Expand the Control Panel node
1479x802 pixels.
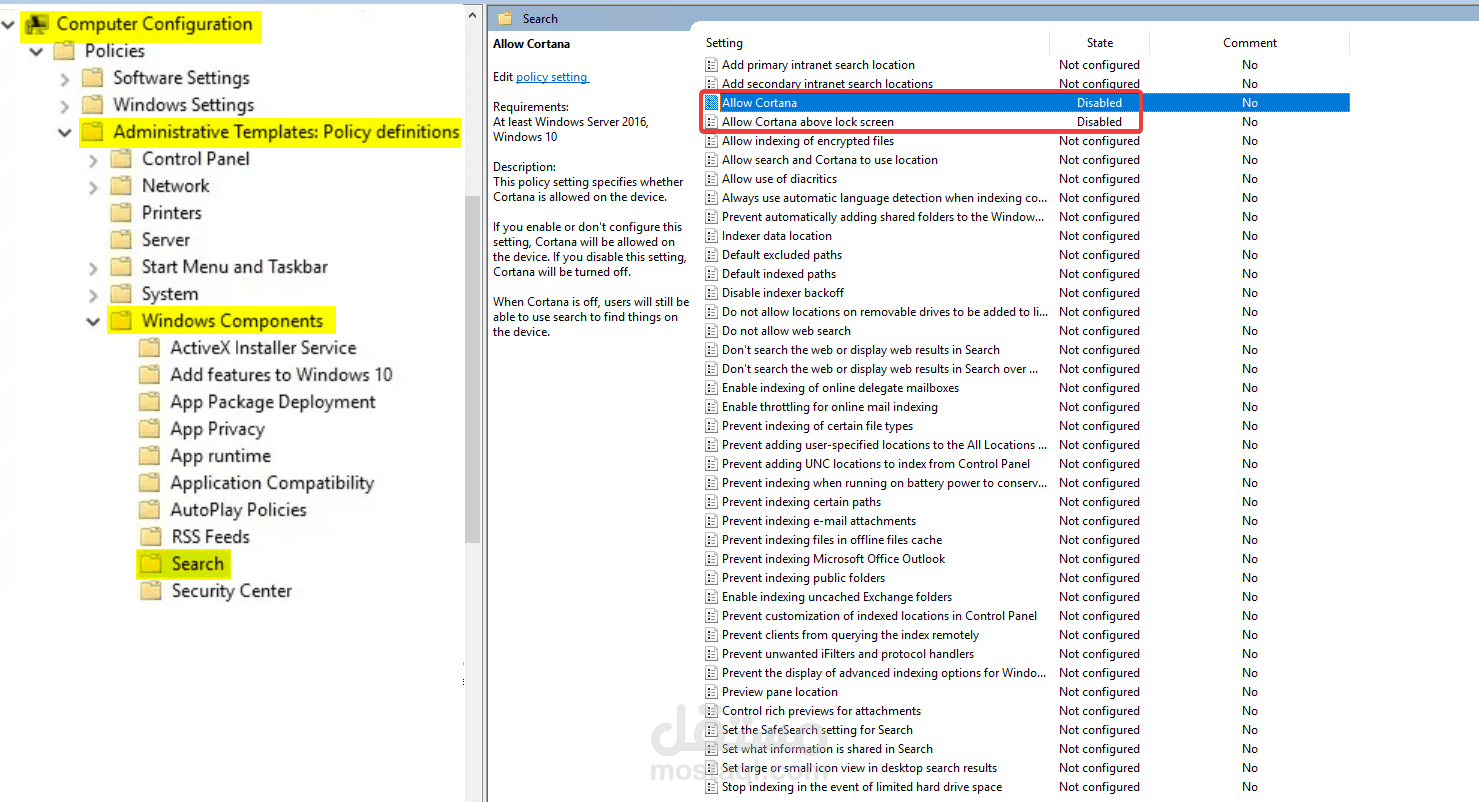(x=93, y=159)
